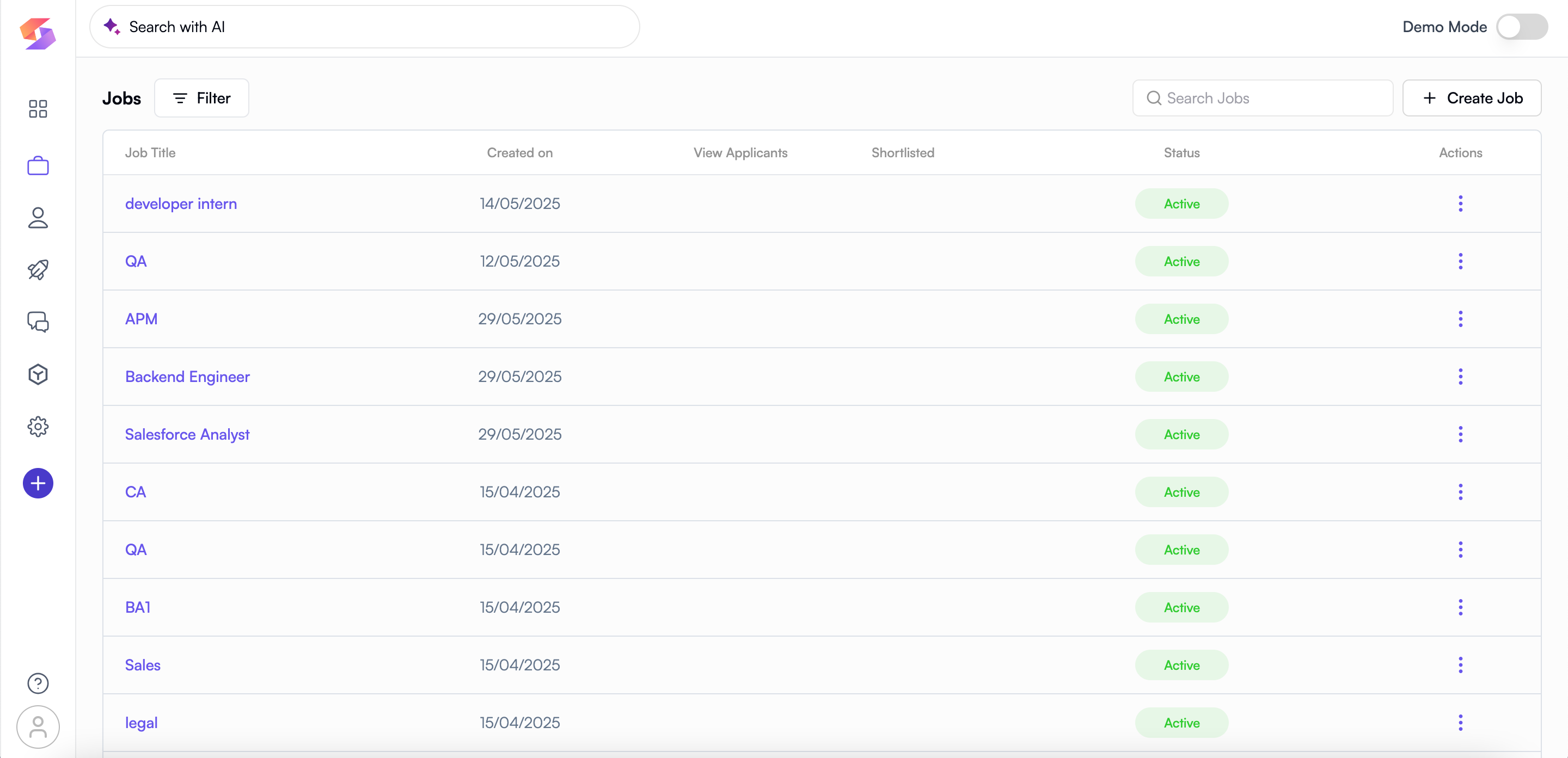1568x758 pixels.
Task: Open the help question mark icon
Action: [38, 683]
